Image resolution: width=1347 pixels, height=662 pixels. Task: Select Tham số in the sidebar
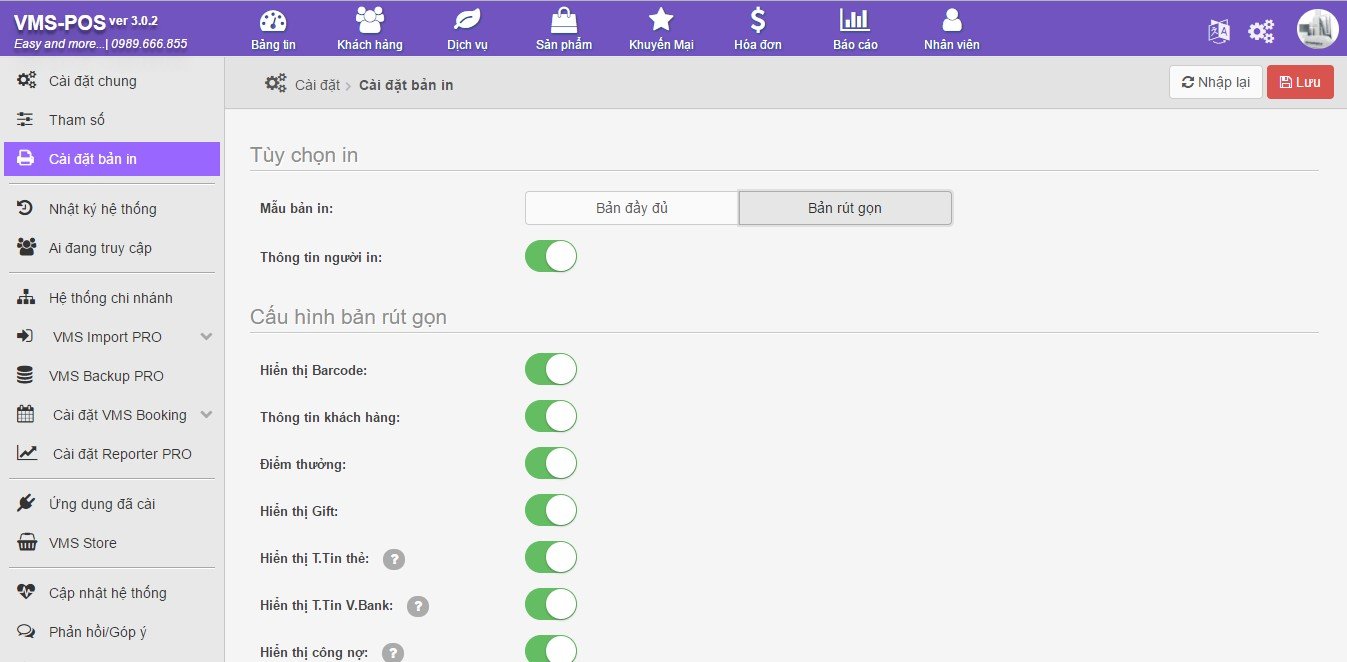(77, 120)
